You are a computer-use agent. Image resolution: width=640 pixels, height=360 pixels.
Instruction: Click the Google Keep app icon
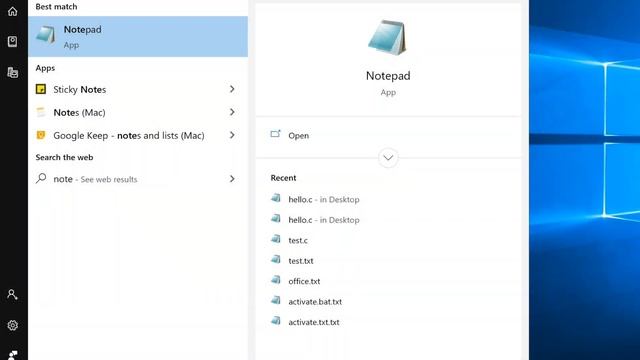click(41, 135)
